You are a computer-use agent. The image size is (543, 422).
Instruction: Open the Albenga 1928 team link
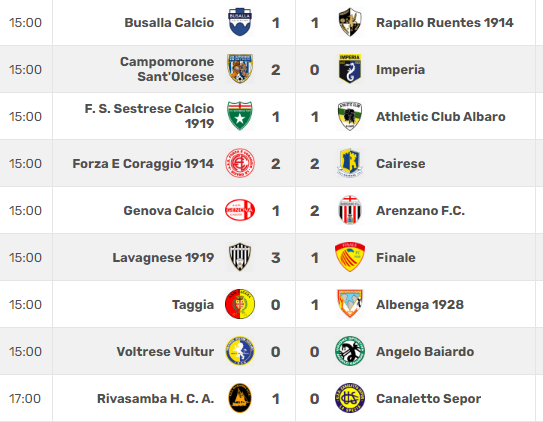coord(420,305)
